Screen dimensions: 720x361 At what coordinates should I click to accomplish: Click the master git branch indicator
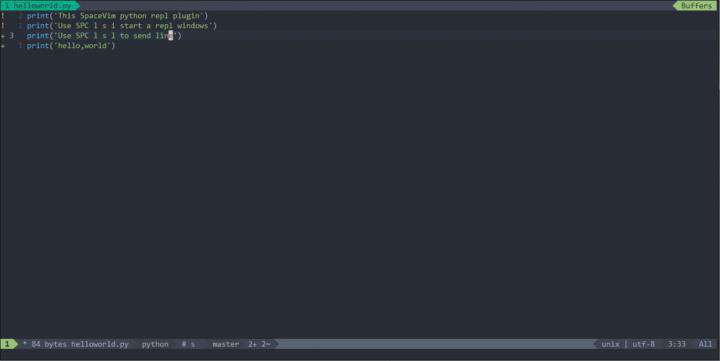(x=225, y=344)
